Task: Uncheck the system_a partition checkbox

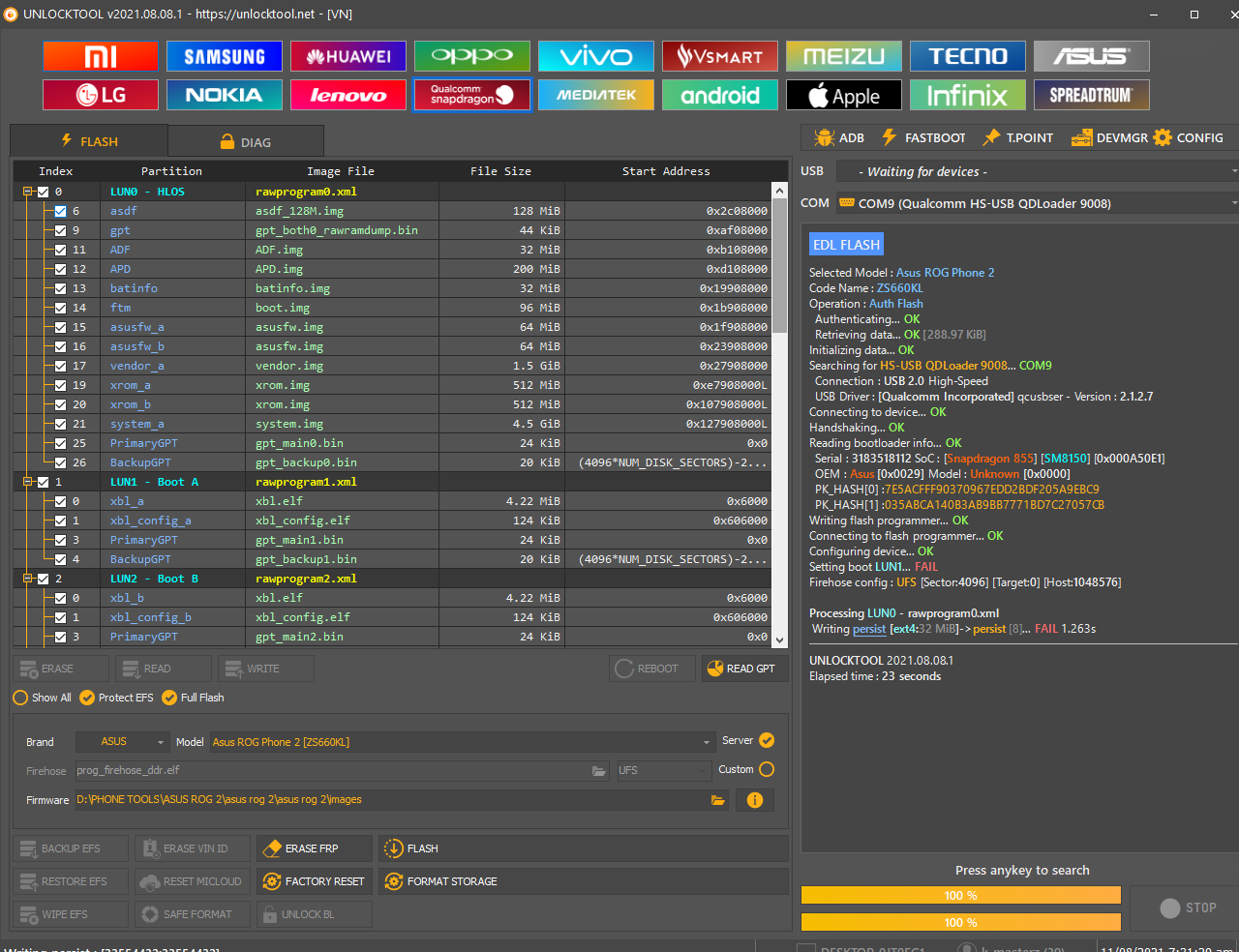Action: (x=61, y=424)
